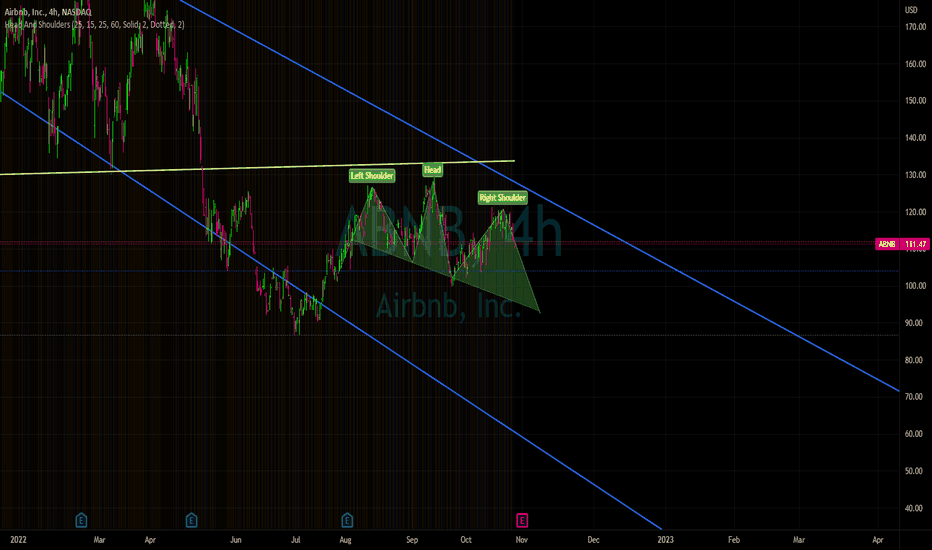Click the 120.00 price axis label

[915, 212]
